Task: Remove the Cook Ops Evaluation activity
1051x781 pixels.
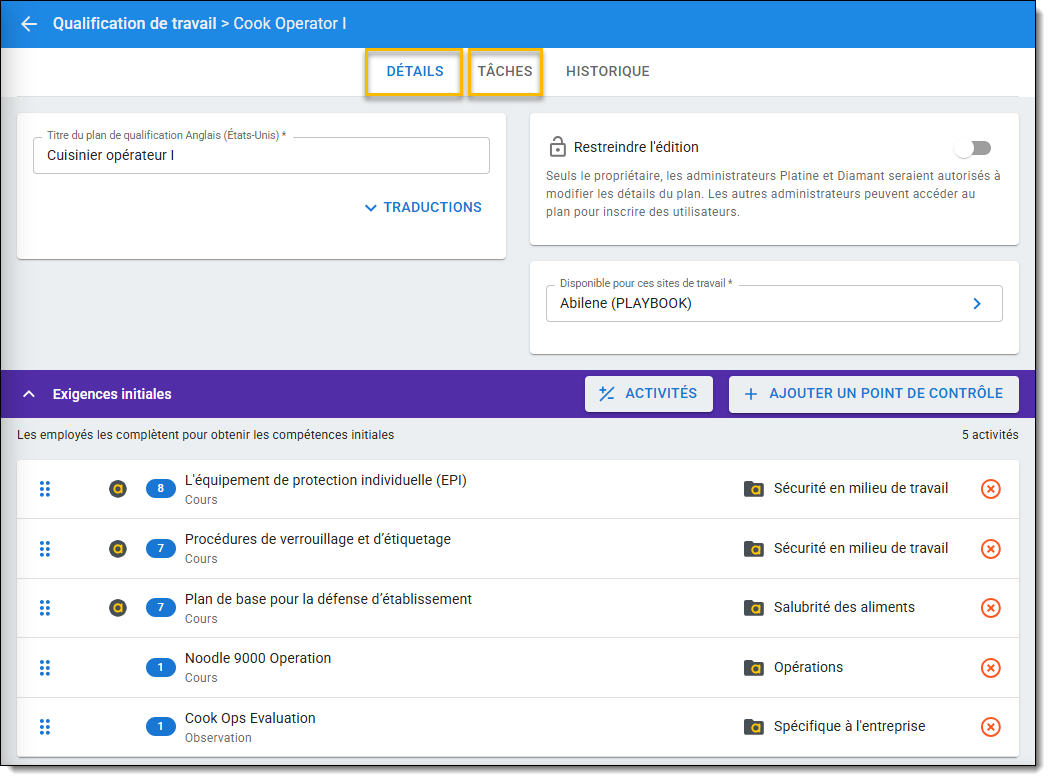Action: click(989, 727)
